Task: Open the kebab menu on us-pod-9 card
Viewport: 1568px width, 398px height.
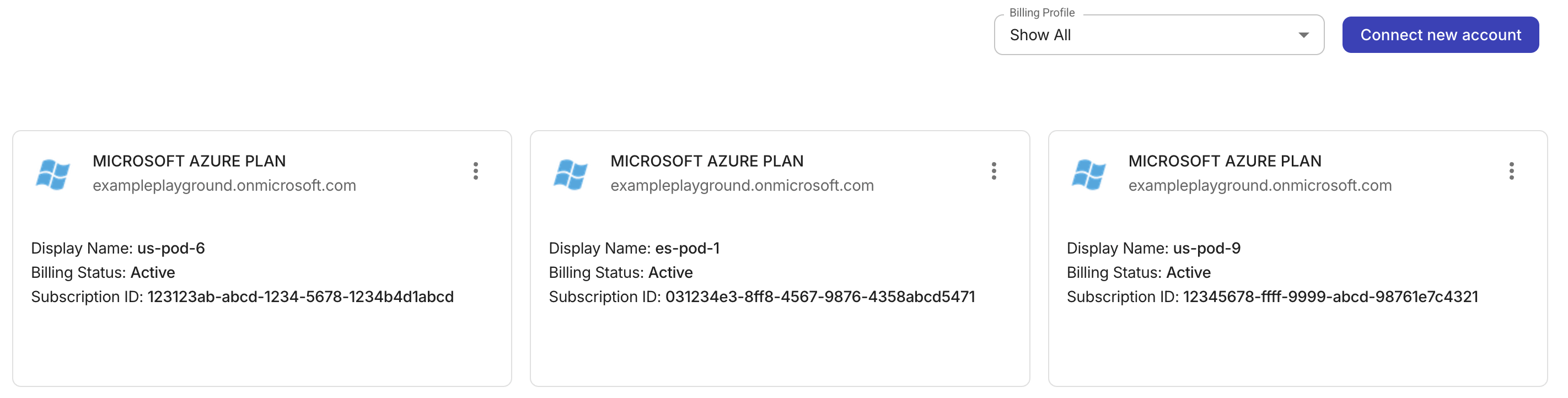Action: [1511, 171]
